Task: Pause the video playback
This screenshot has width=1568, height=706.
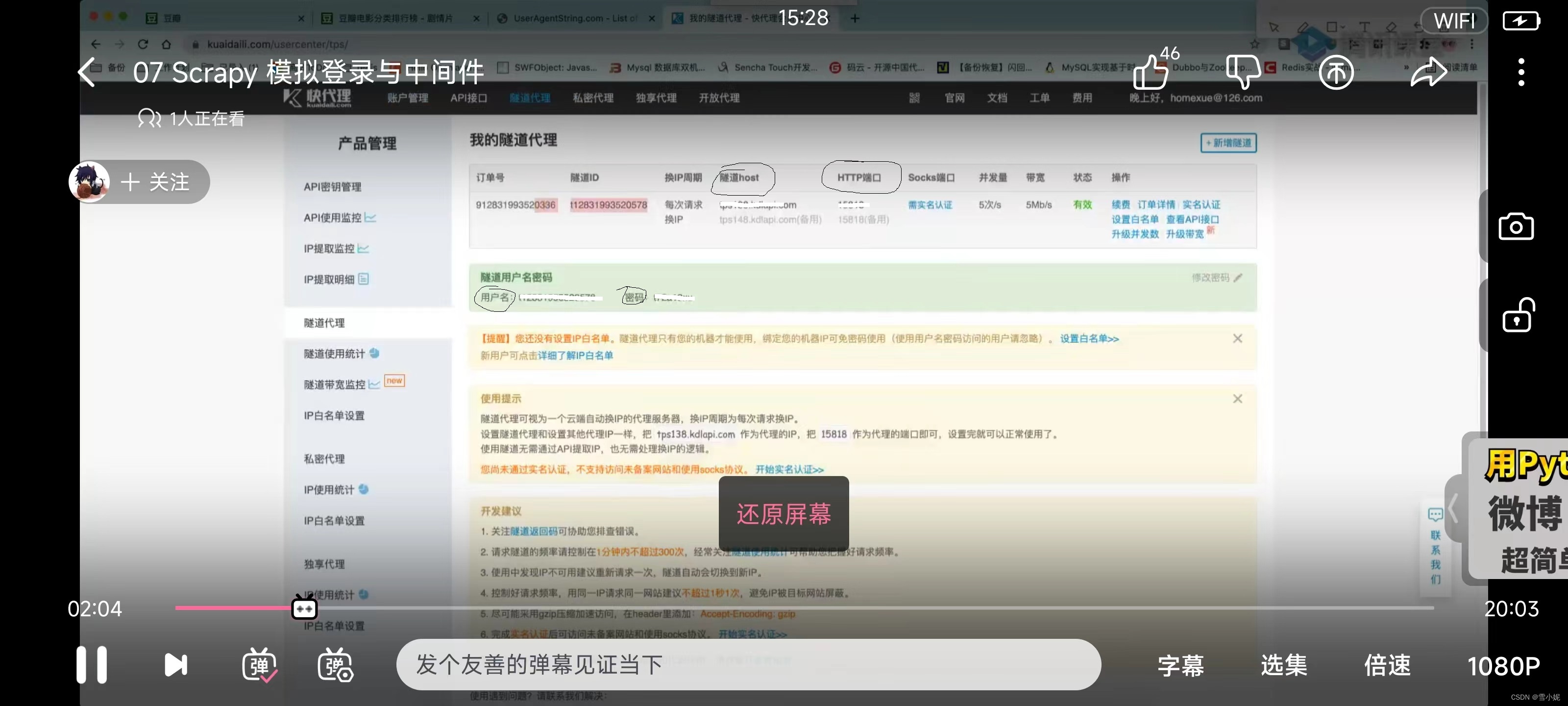Action: [91, 665]
